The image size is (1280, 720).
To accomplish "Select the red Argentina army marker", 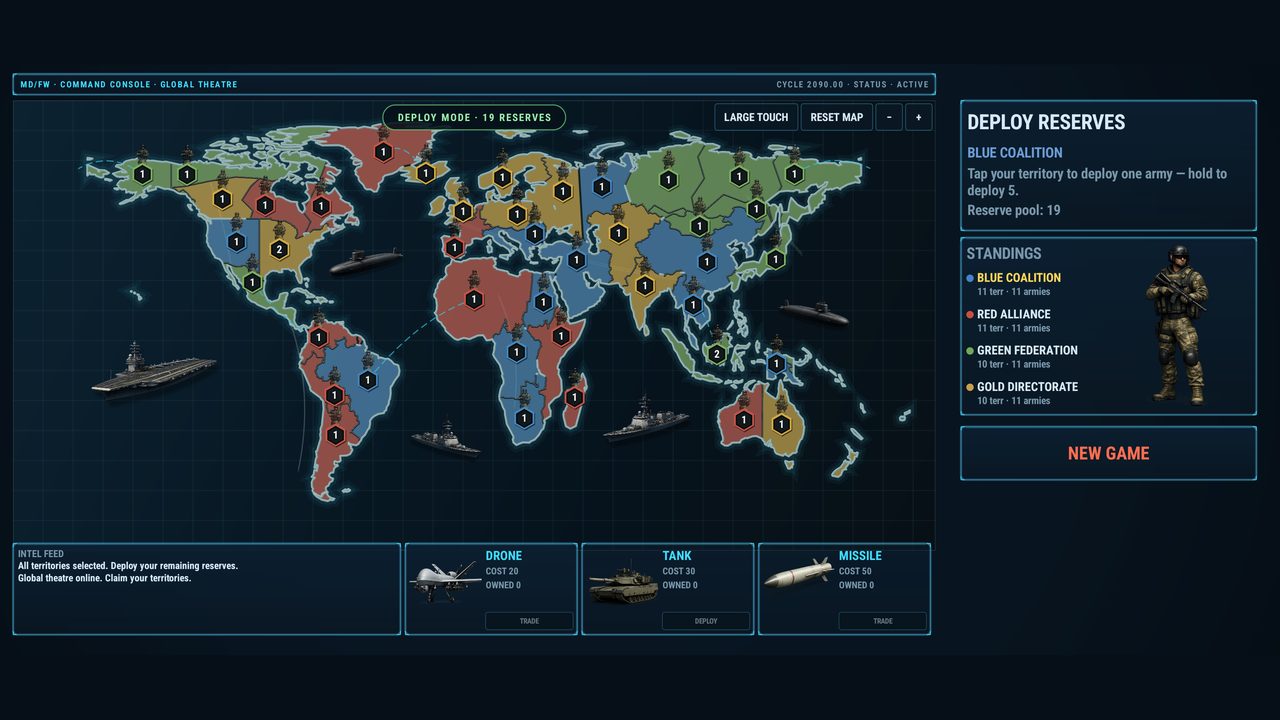I will point(336,435).
